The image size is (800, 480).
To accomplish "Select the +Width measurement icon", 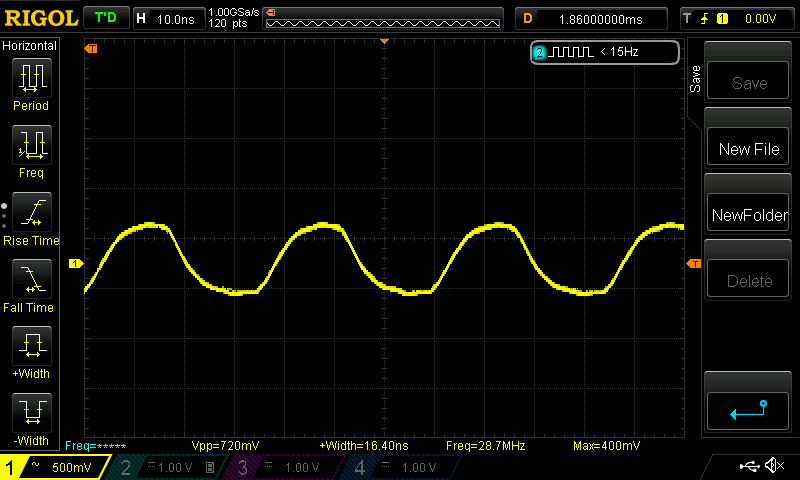I will click(x=32, y=346).
